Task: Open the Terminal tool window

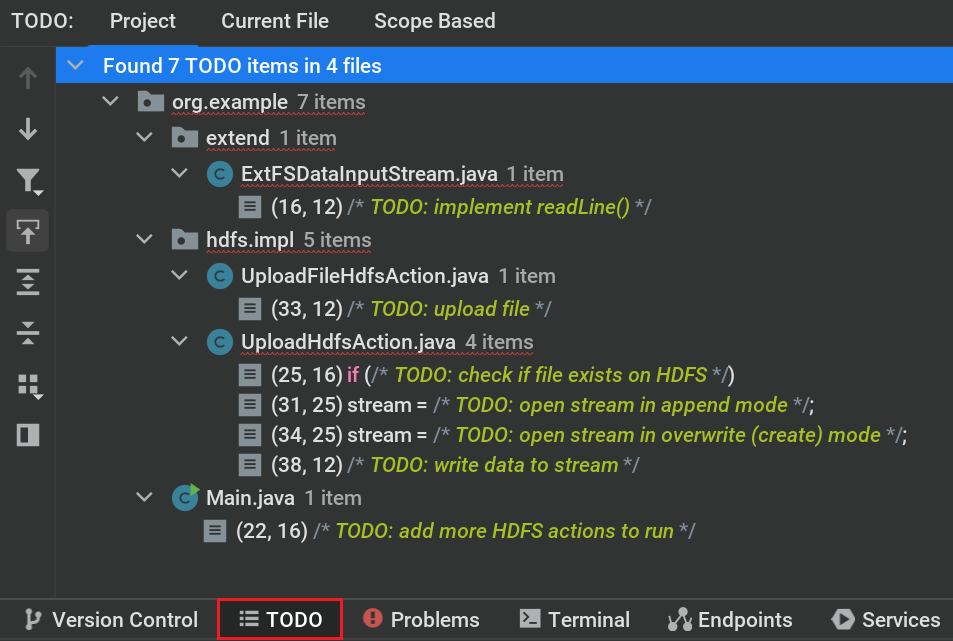Action: (575, 620)
